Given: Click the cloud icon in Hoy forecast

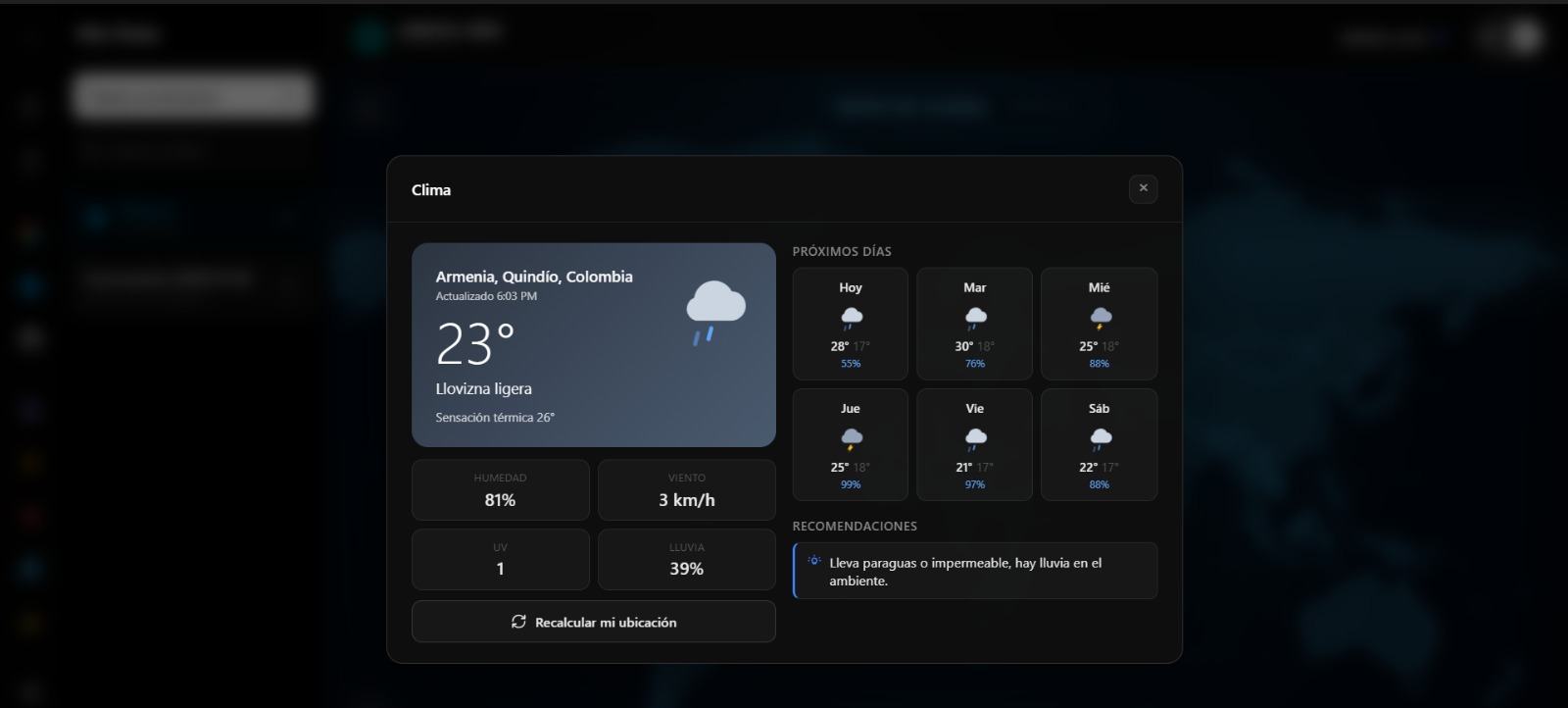Looking at the screenshot, I should point(851,318).
